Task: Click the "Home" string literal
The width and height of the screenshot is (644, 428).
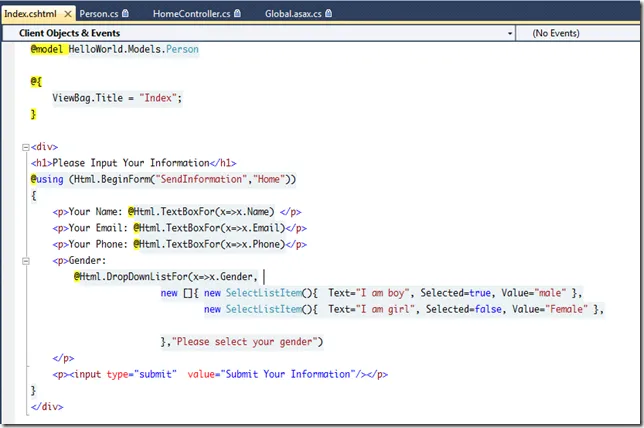Action: tap(269, 179)
